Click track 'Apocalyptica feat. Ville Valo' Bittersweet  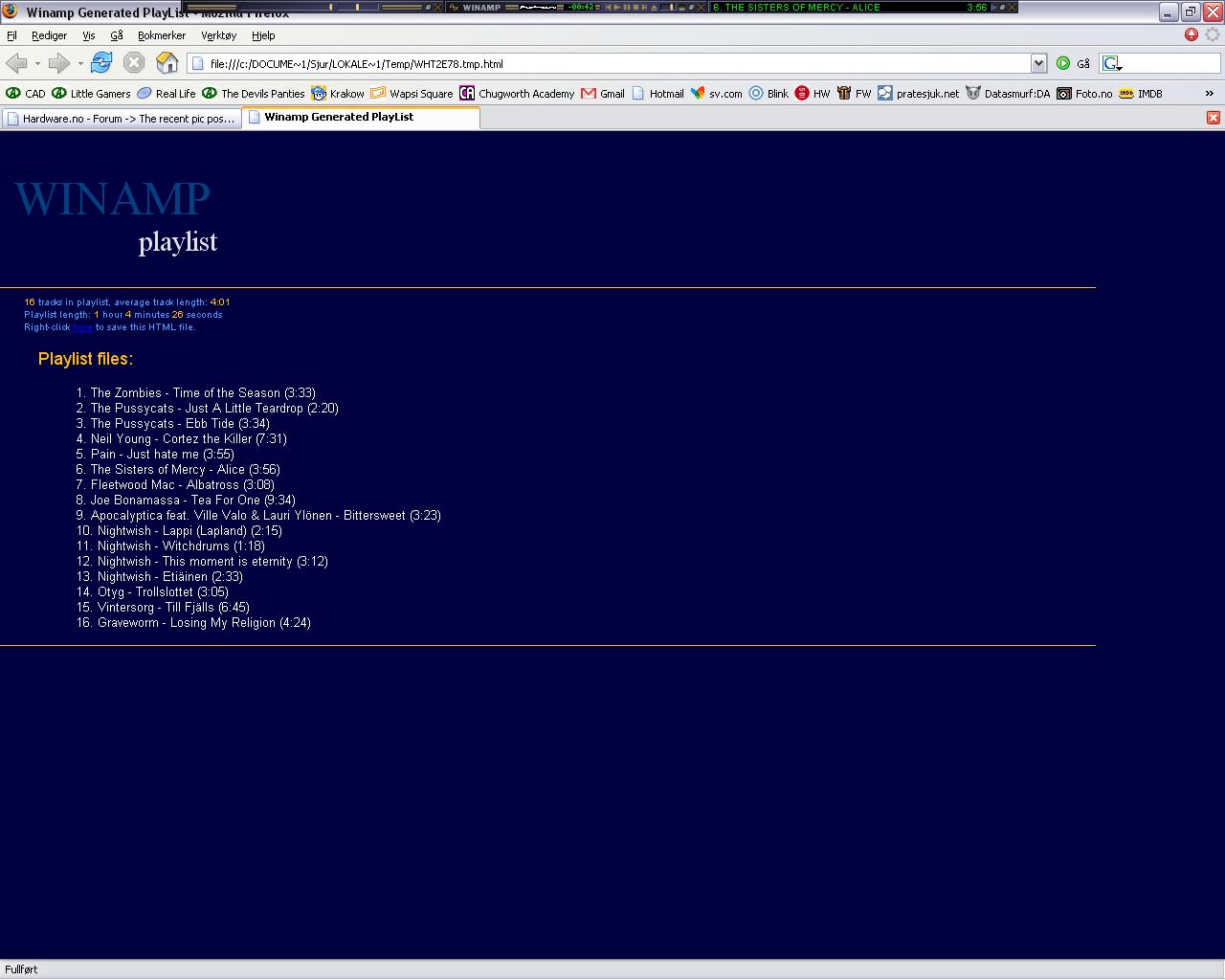point(266,516)
